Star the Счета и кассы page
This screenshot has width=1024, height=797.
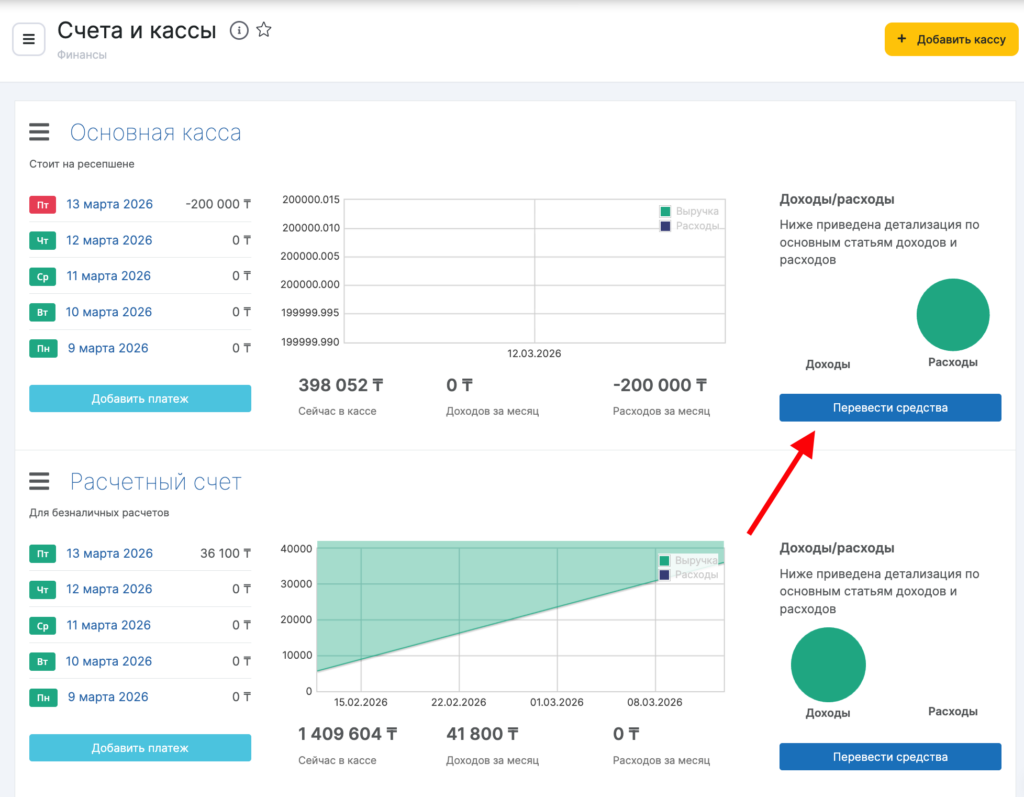264,31
